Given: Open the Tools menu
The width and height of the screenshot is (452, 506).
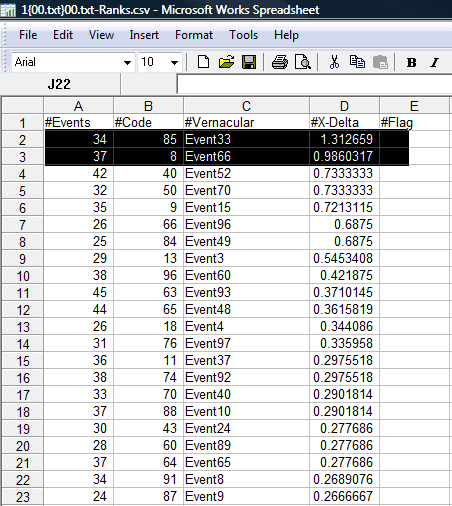Looking at the screenshot, I should point(243,35).
